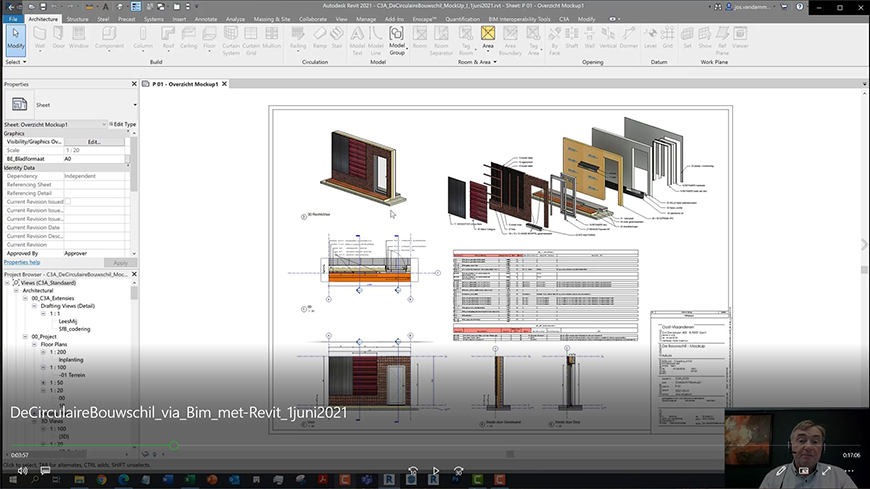Select the Area Boundary tool
870x489 pixels.
(510, 41)
